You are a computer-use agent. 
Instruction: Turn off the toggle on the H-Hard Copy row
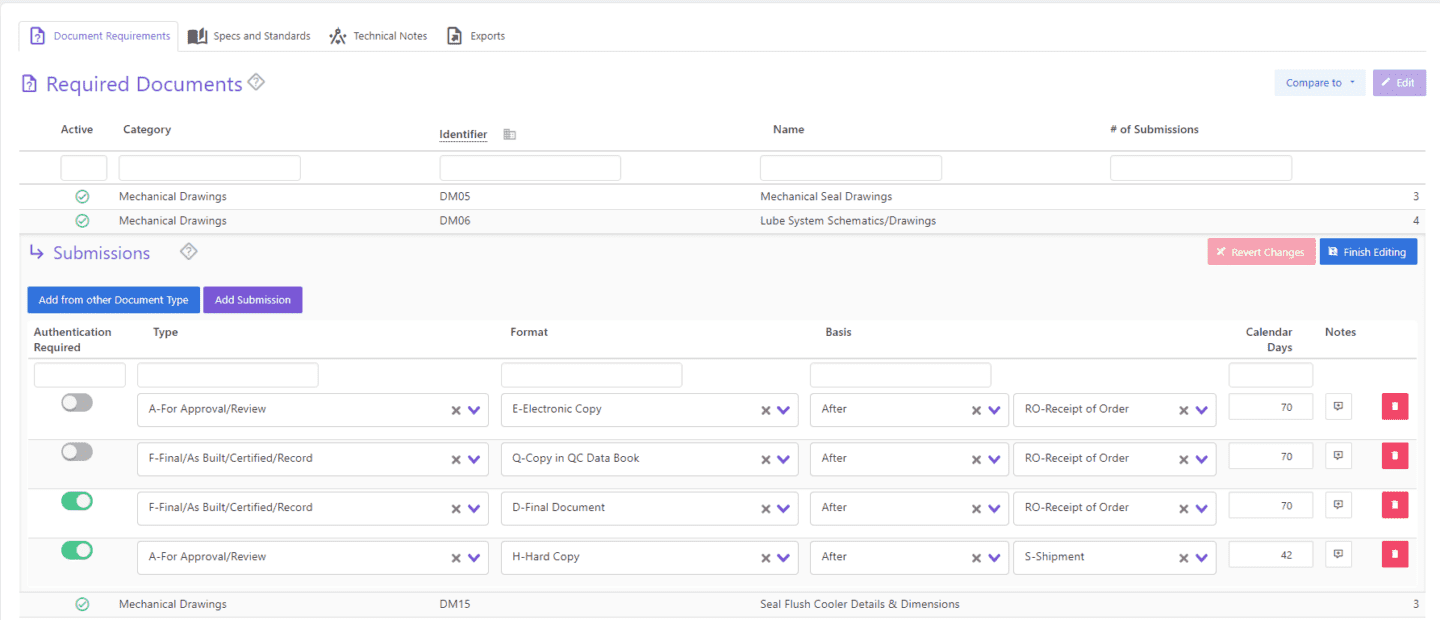[77, 550]
